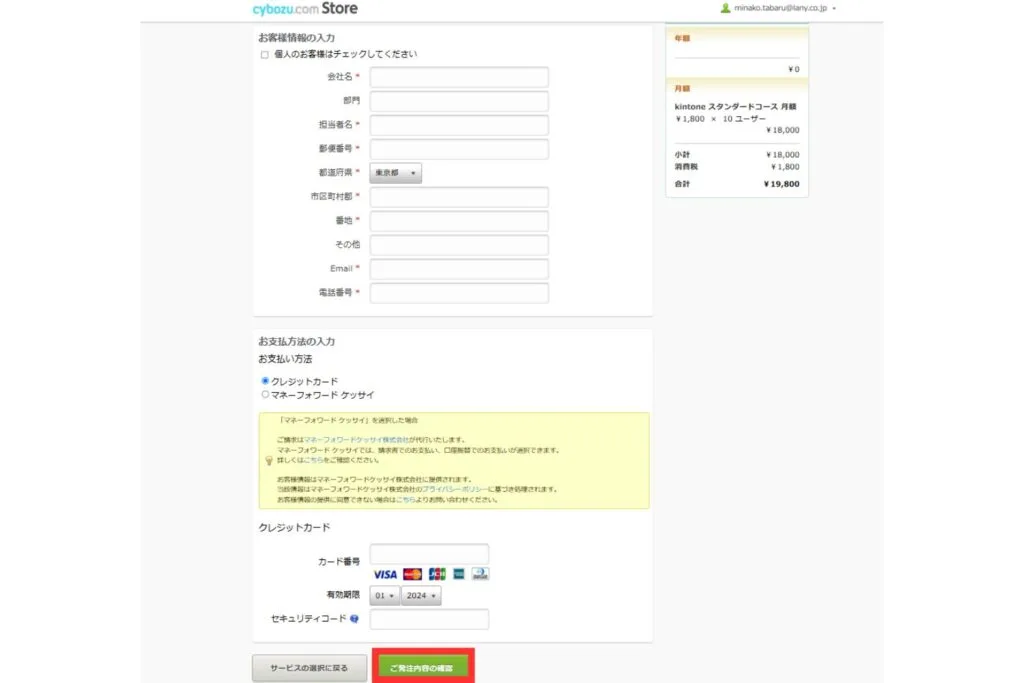
Task: Click into the 会社名 input field
Action: [459, 77]
